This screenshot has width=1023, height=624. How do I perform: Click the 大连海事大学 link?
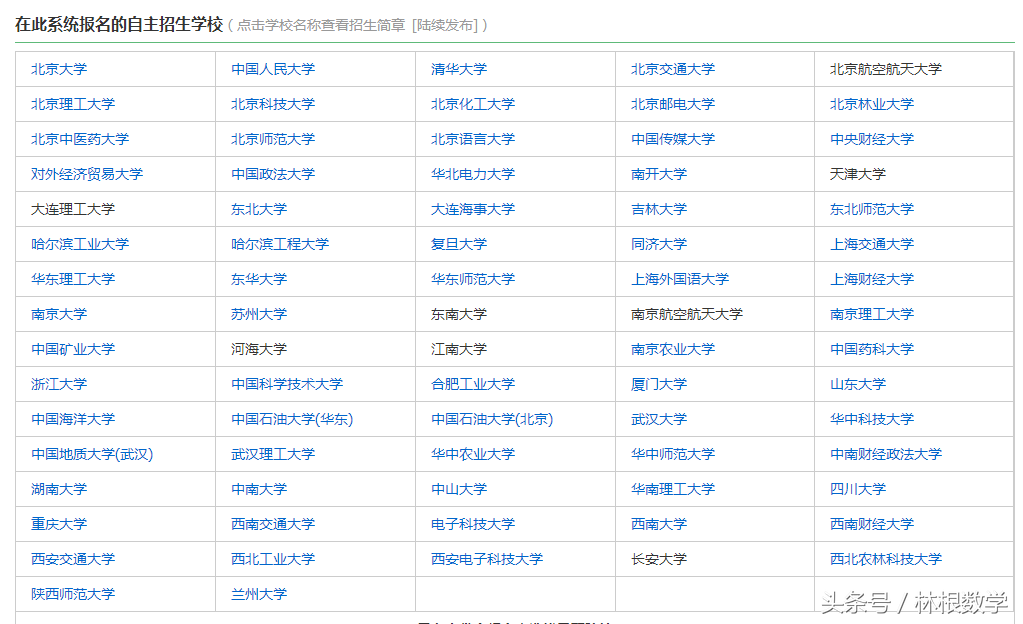(473, 210)
